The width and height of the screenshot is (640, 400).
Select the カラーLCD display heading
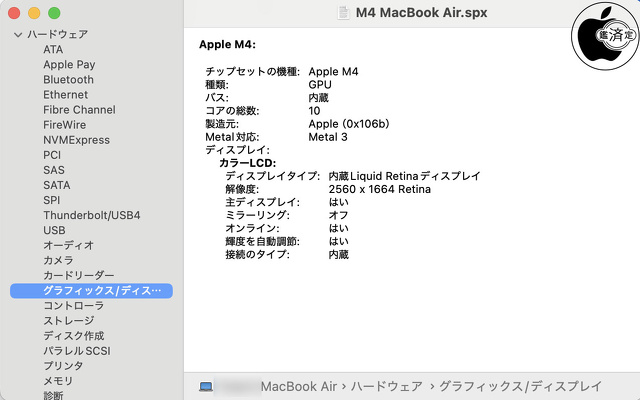[x=247, y=162]
